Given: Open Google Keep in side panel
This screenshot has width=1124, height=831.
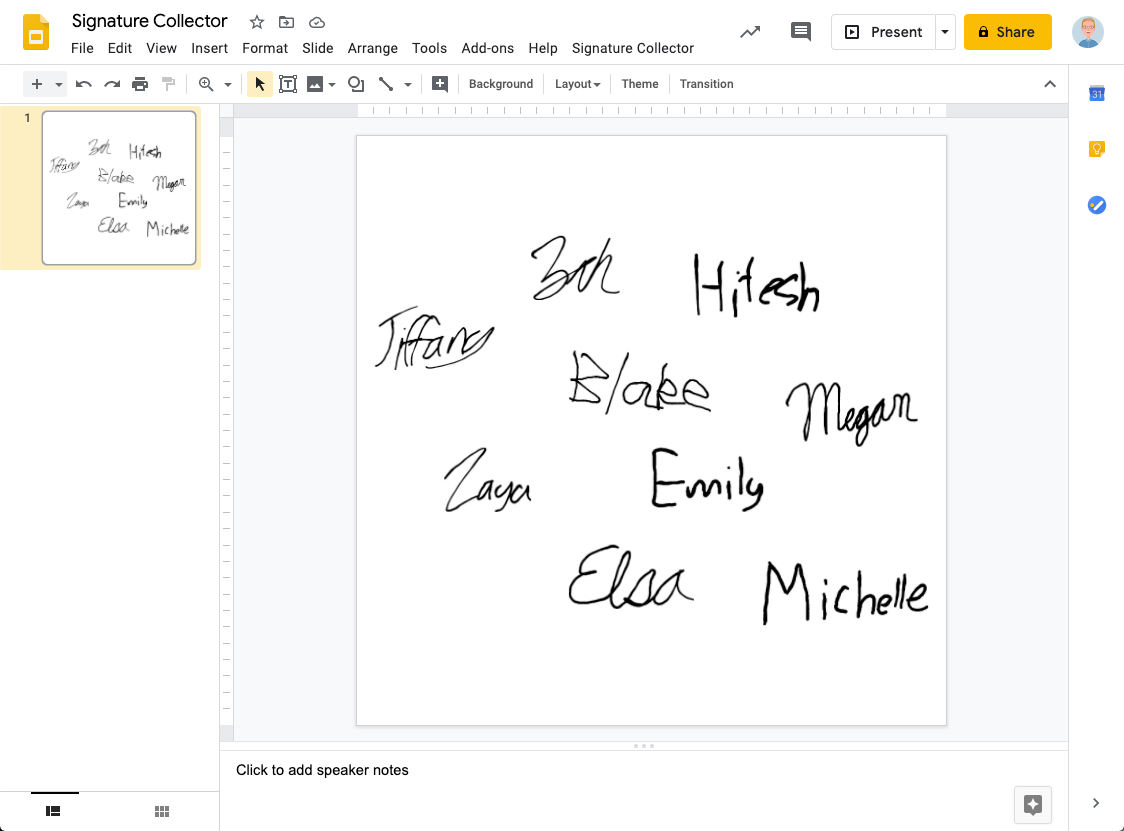Looking at the screenshot, I should point(1096,149).
